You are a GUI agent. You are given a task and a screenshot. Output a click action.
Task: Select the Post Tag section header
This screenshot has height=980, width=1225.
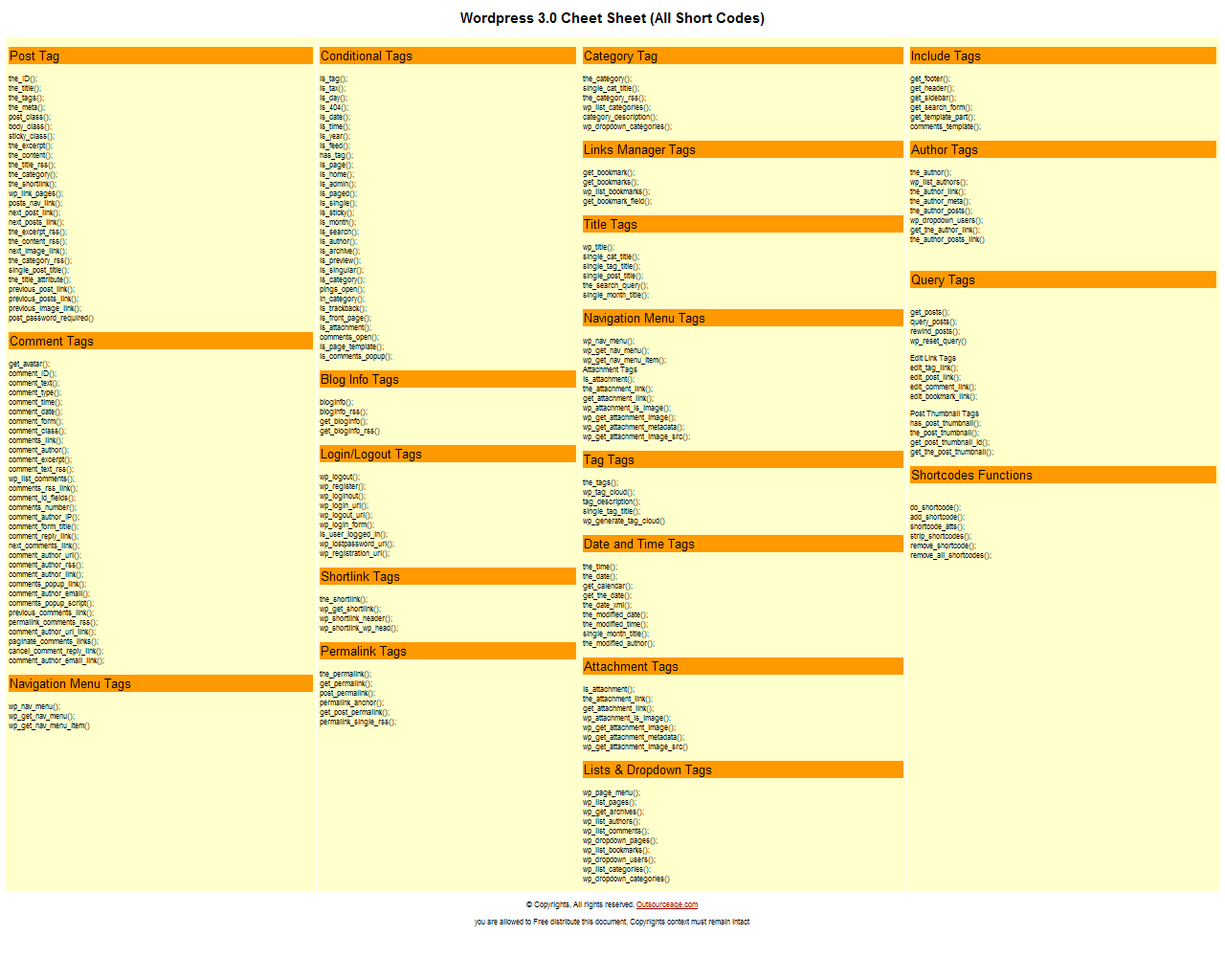(x=161, y=56)
